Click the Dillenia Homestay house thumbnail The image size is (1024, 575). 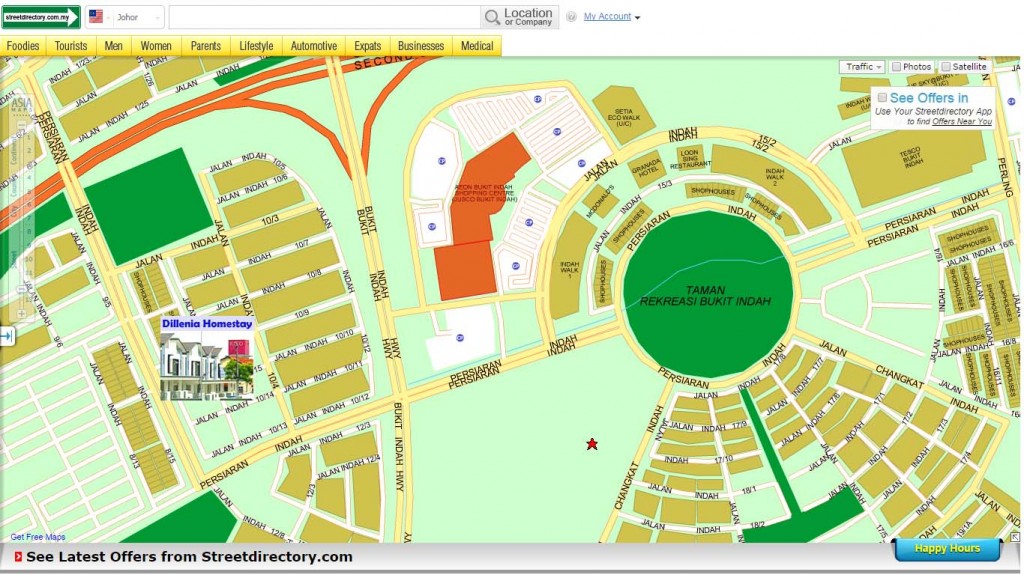[x=206, y=365]
